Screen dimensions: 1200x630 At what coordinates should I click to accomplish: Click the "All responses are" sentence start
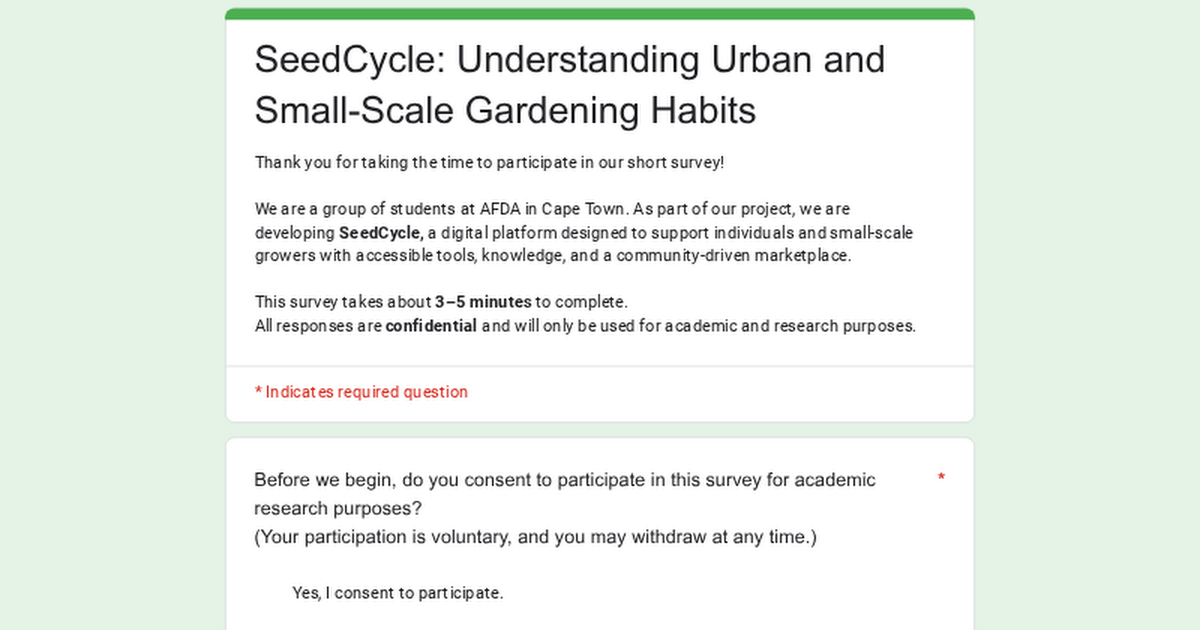click(319, 326)
